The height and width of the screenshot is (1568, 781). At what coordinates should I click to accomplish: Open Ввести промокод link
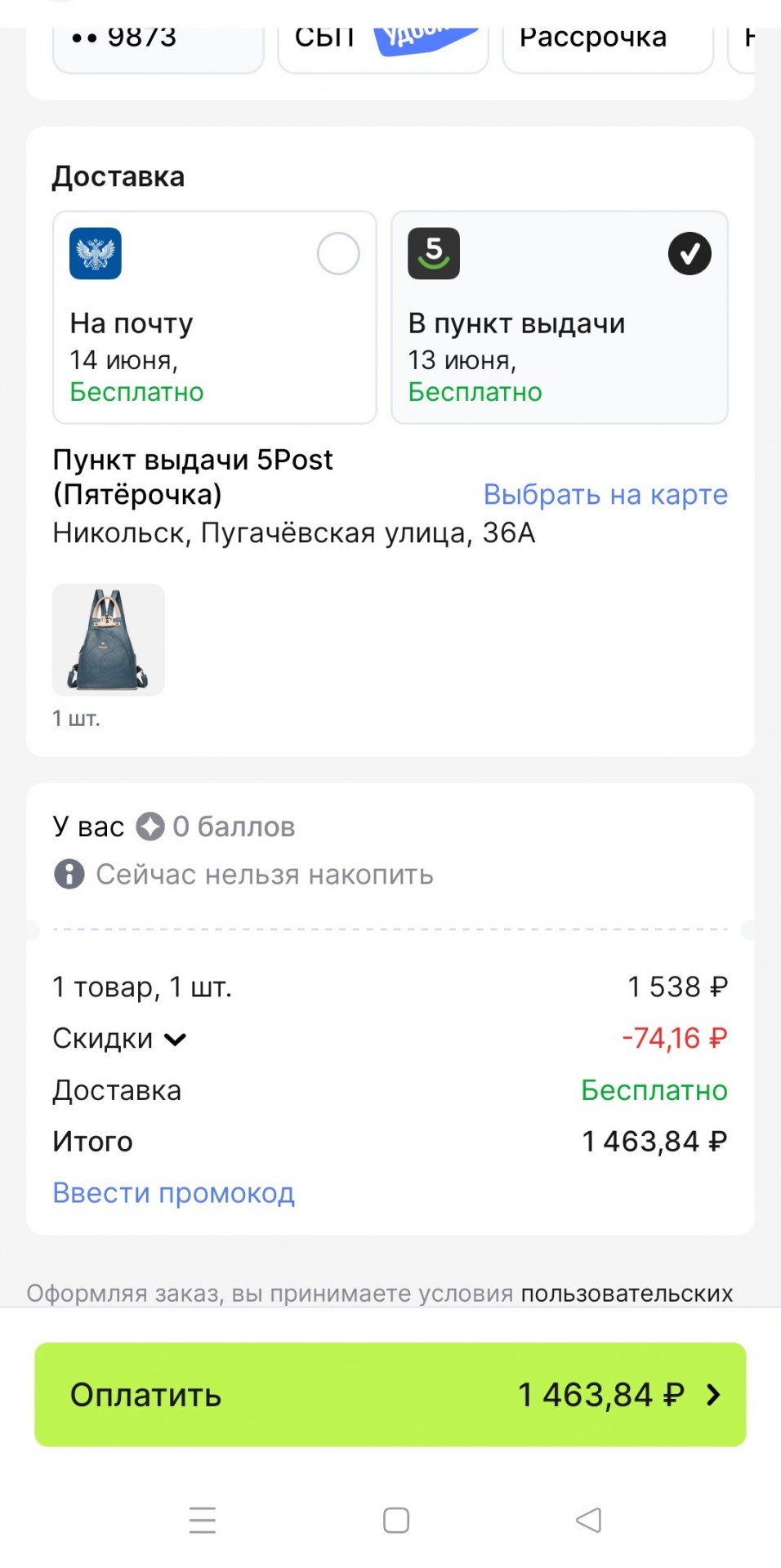point(173,1193)
